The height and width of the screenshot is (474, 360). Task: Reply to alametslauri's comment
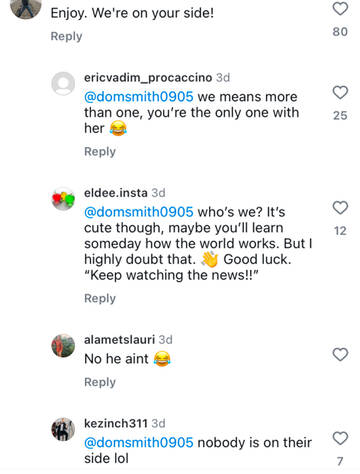point(100,382)
